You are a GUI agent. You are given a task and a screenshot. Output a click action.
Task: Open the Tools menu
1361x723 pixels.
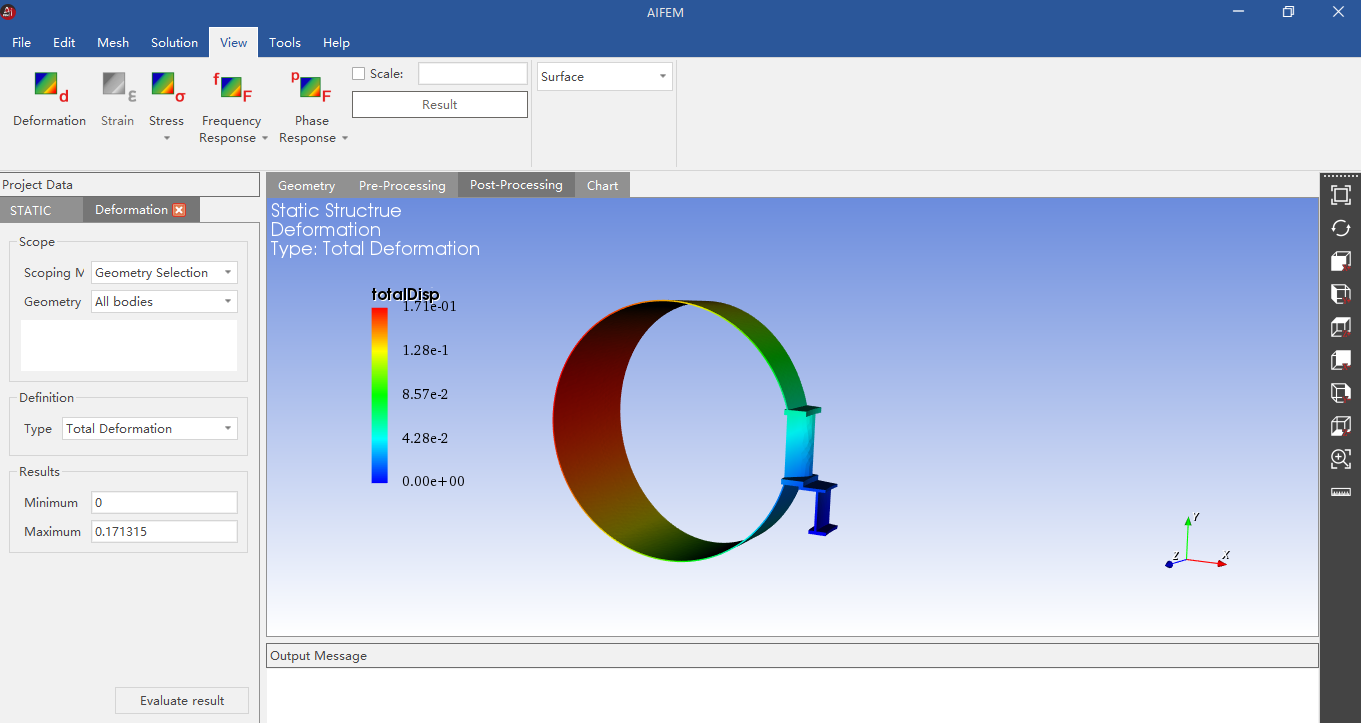point(285,43)
